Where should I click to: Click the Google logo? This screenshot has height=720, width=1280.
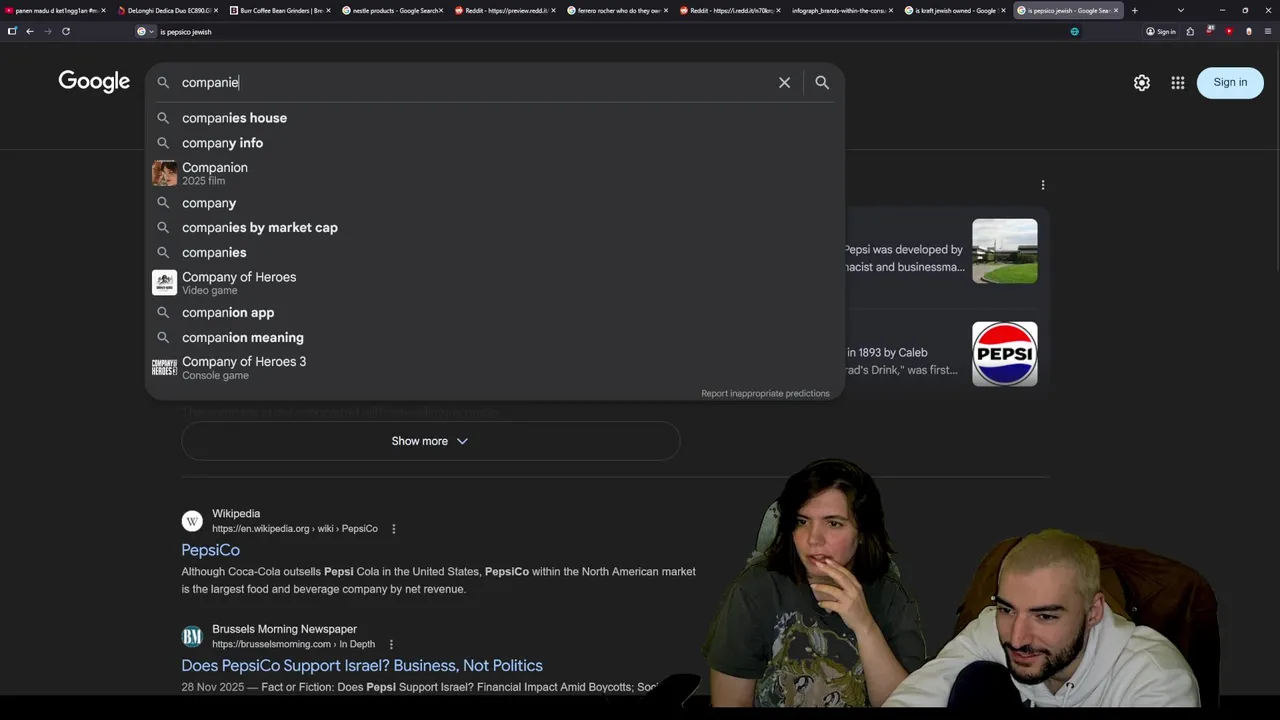click(x=94, y=82)
